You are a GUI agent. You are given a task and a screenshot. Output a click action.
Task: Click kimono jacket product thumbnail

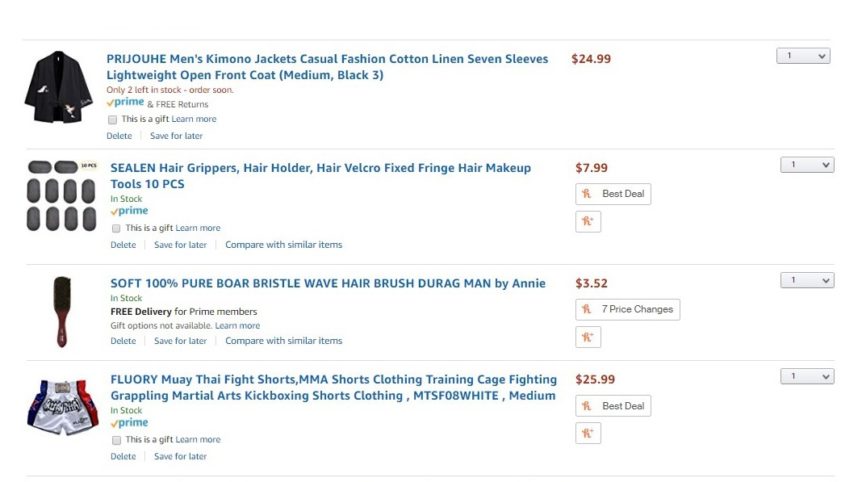coord(59,87)
